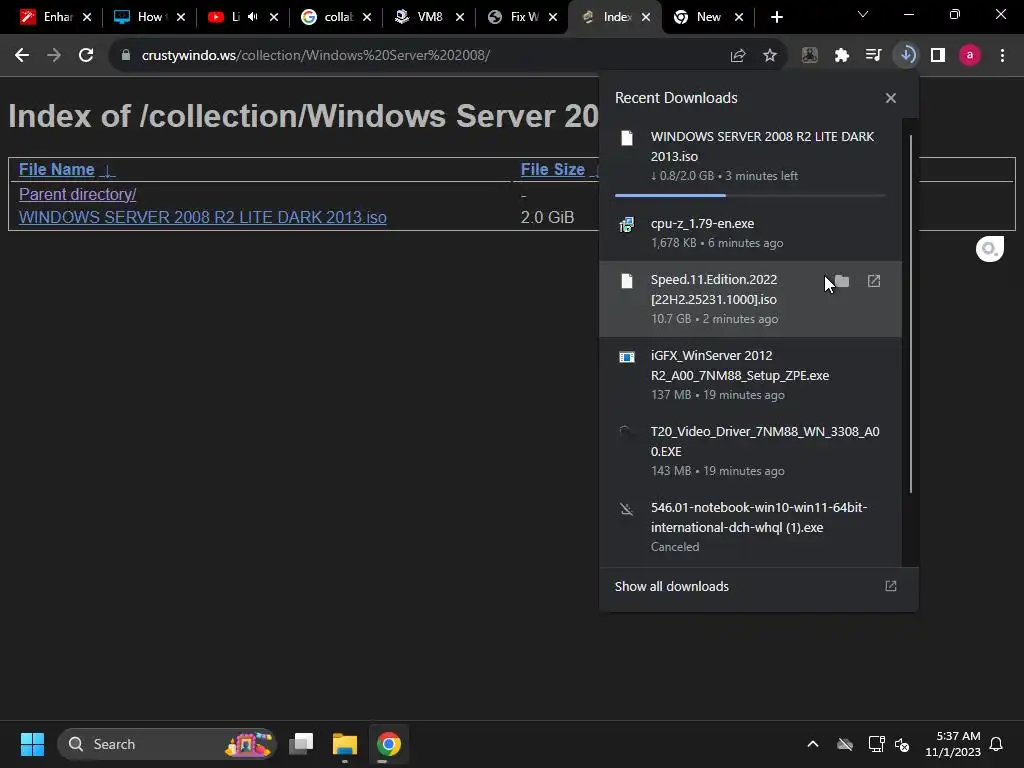Switch to the Fix W tab
Viewport: 1024px width, 768px height.
pos(522,17)
